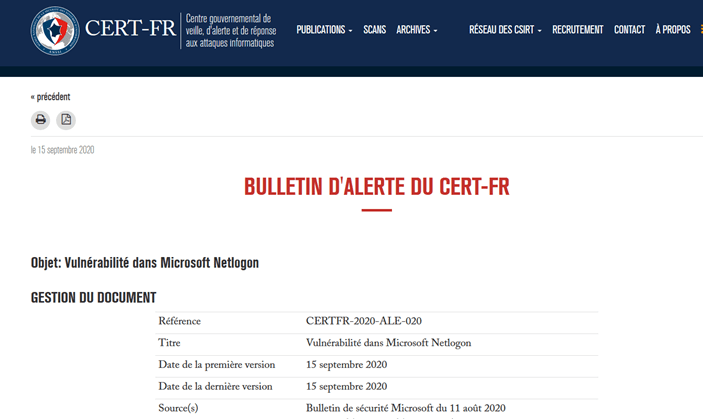The image size is (703, 419).
Task: Click the Gestion du document heading
Action: 93,297
